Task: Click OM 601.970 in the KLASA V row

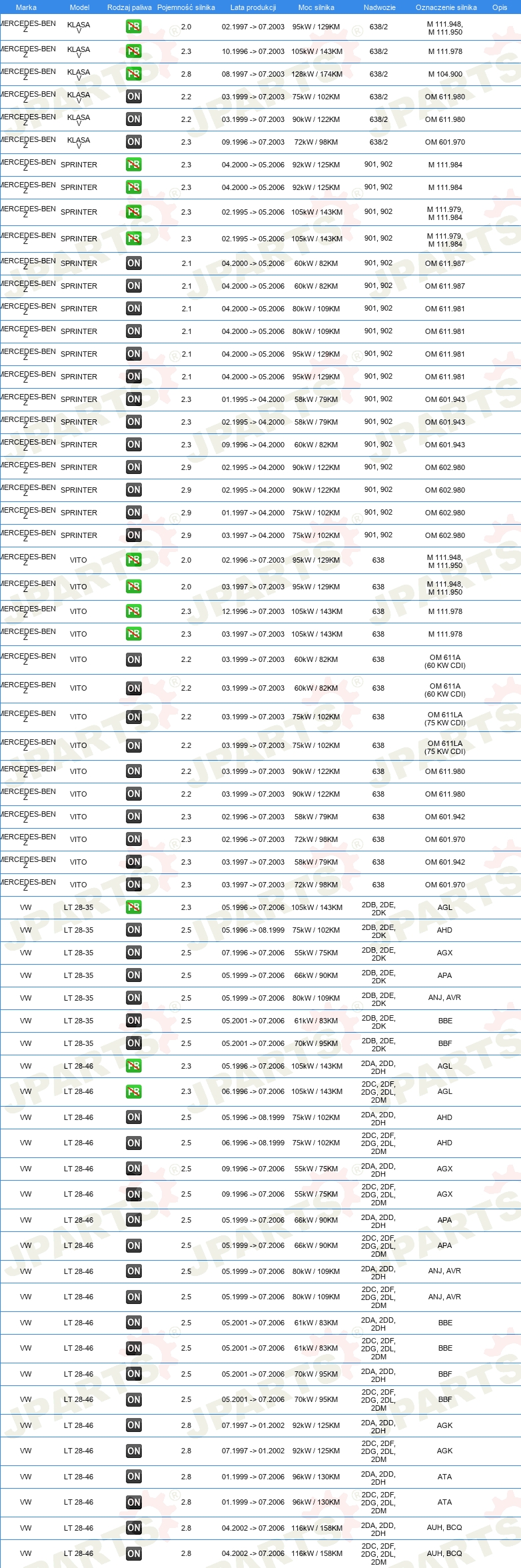Action: [445, 142]
